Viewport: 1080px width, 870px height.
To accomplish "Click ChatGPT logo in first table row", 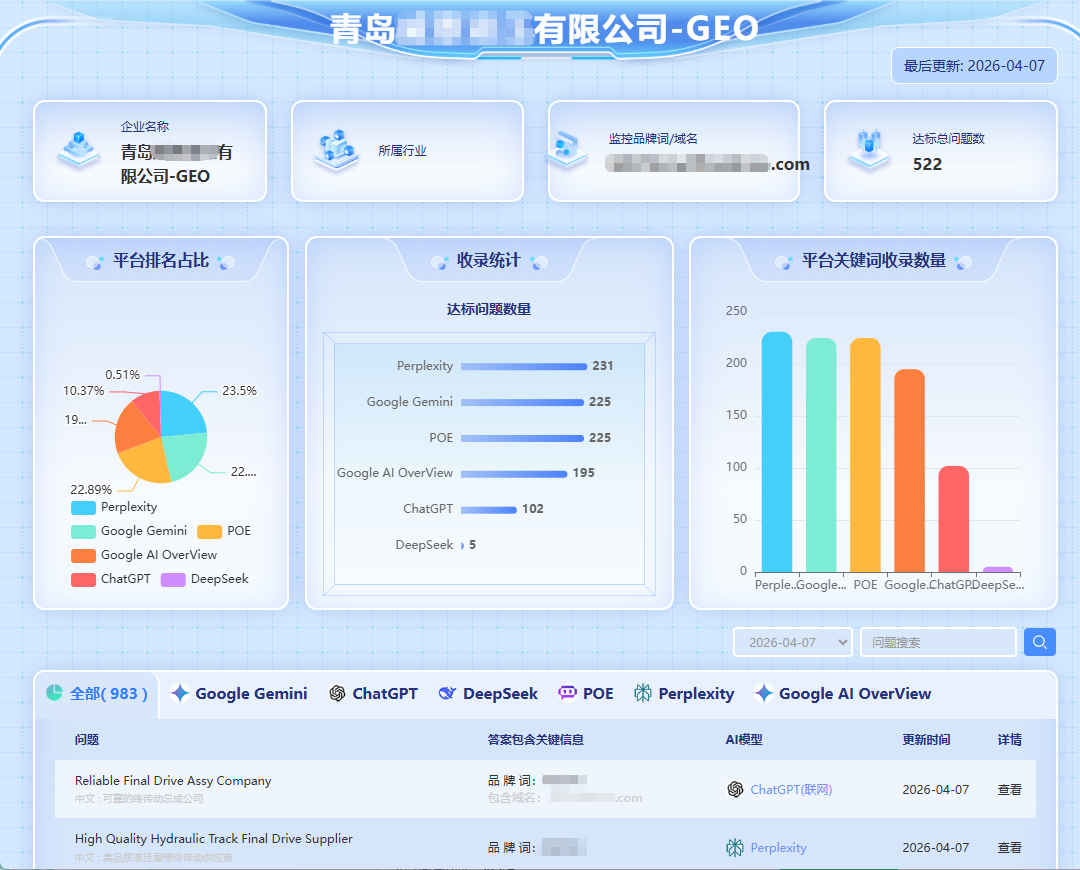I will click(735, 789).
